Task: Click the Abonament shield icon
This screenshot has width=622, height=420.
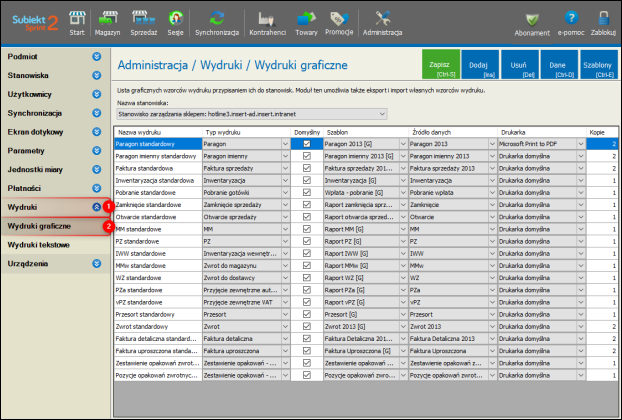Action: pyautogui.click(x=531, y=21)
